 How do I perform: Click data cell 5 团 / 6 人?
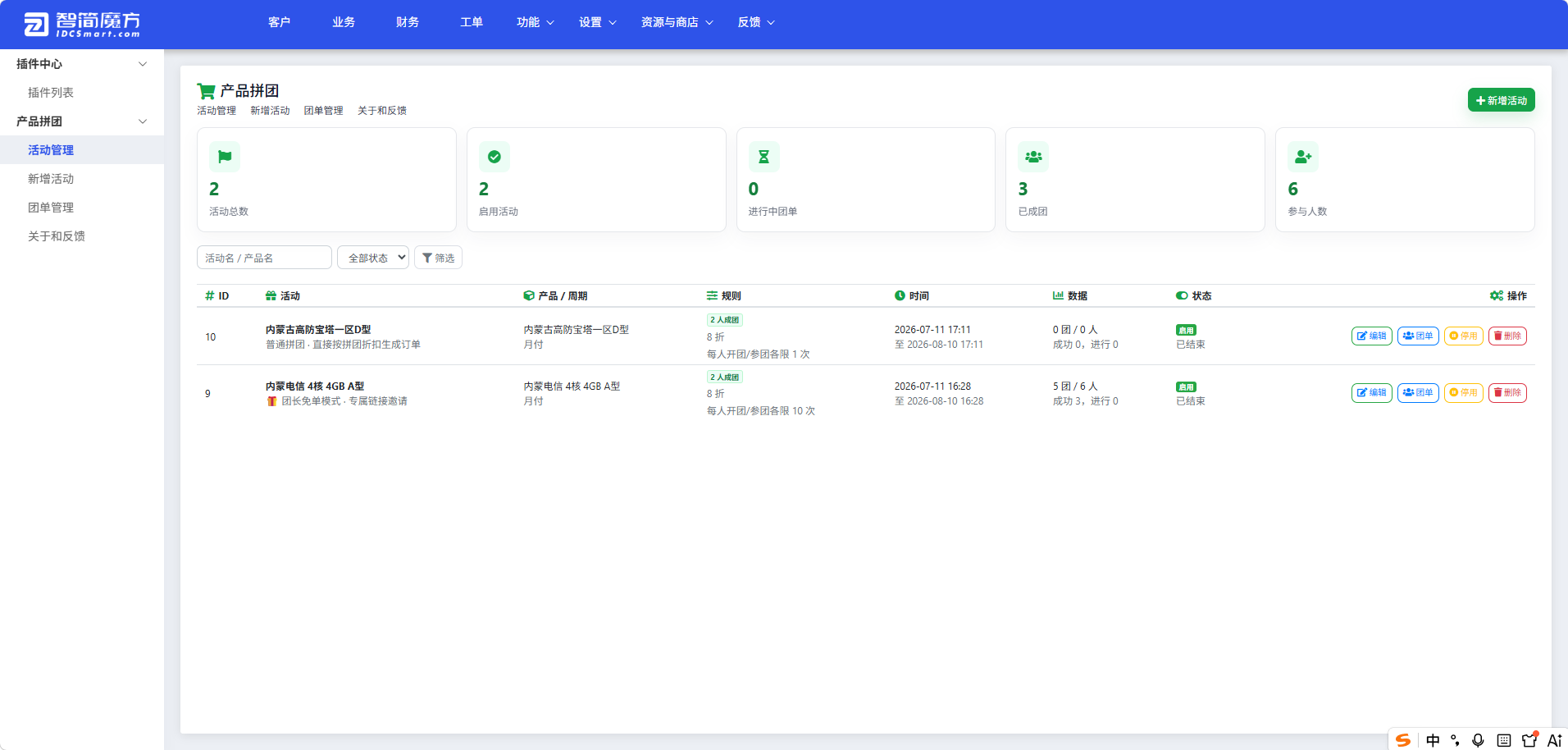tap(1075, 386)
